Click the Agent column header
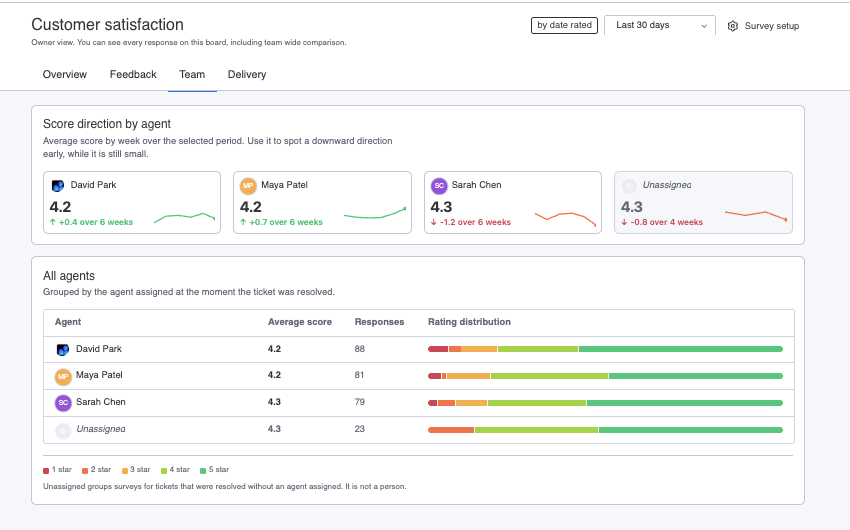 (68, 322)
